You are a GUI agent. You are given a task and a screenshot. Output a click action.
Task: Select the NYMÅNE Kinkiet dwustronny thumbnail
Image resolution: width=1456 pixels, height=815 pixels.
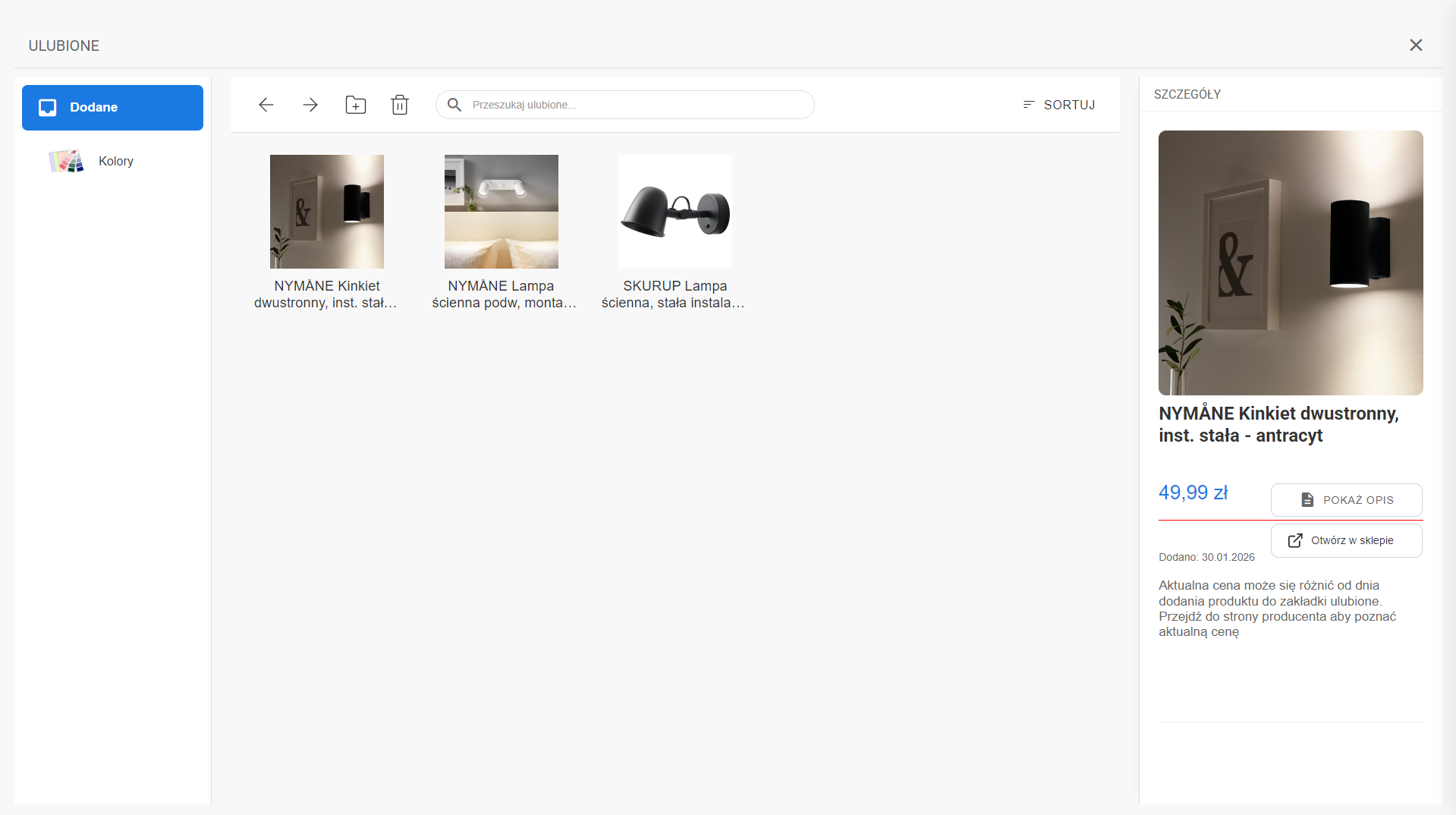pos(327,212)
